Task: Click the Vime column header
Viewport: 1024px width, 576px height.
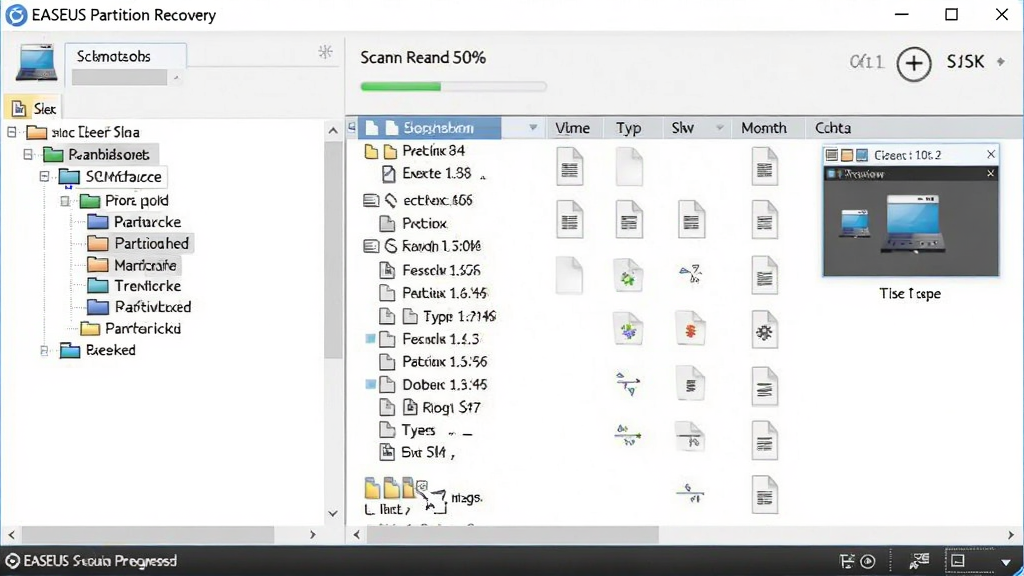Action: click(x=573, y=128)
